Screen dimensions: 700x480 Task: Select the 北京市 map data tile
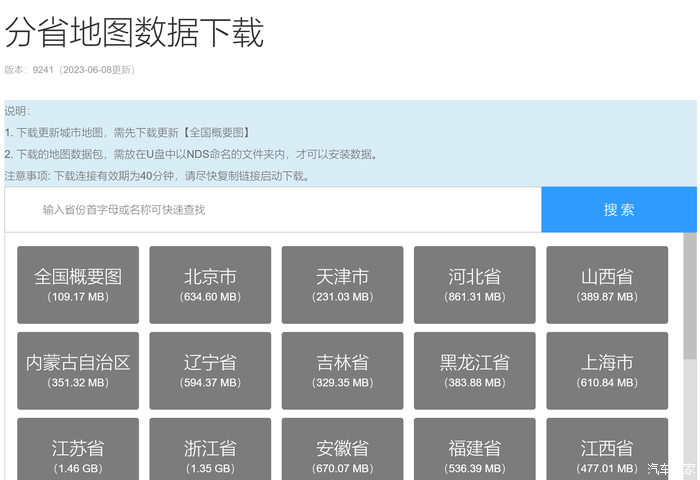tap(210, 285)
